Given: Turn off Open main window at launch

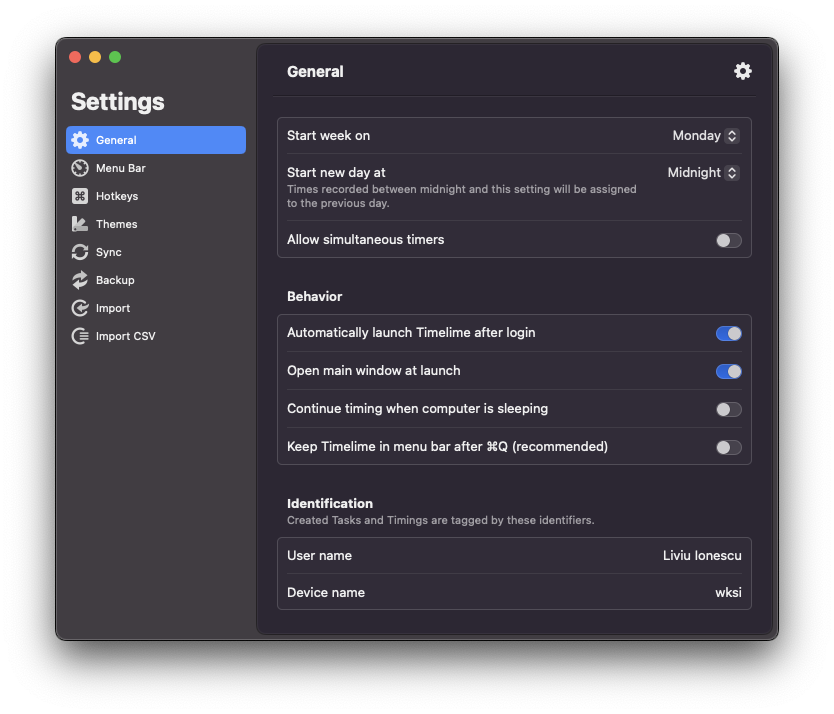Looking at the screenshot, I should 728,371.
